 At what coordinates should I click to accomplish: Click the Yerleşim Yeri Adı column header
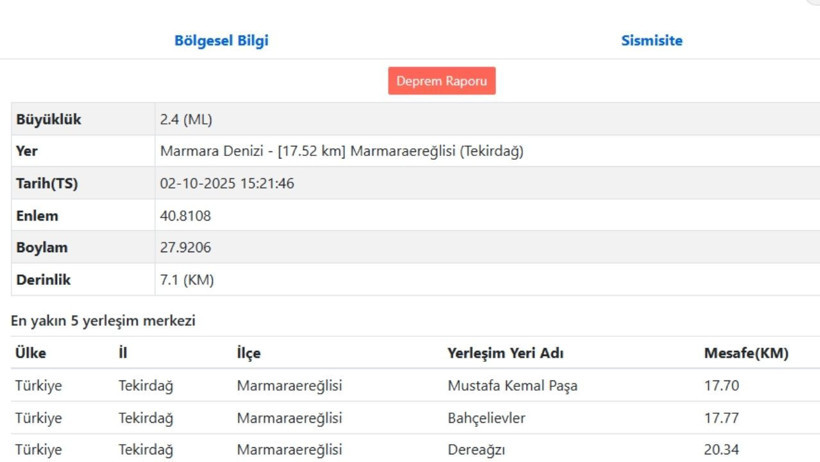click(505, 353)
